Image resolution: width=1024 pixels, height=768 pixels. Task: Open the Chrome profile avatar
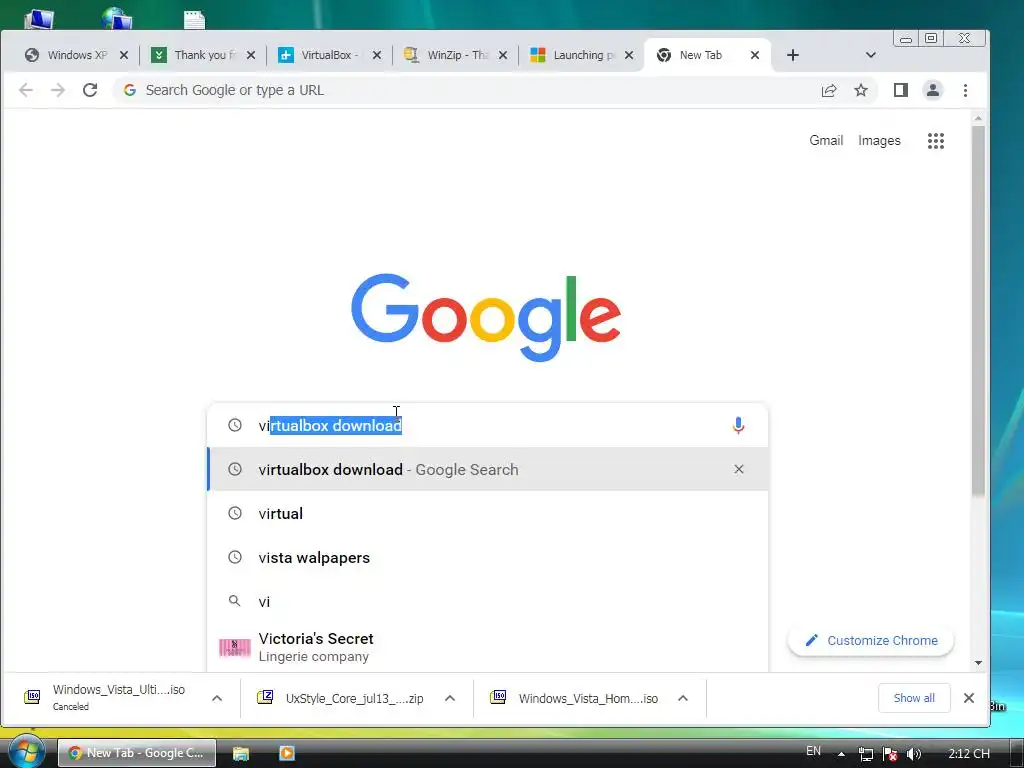933,90
